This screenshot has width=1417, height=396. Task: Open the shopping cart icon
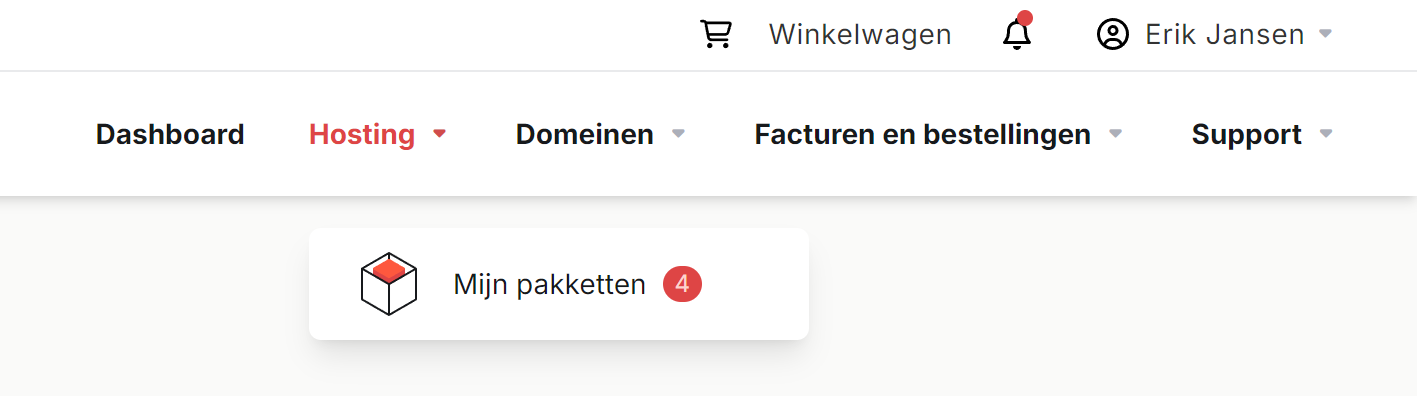click(716, 34)
